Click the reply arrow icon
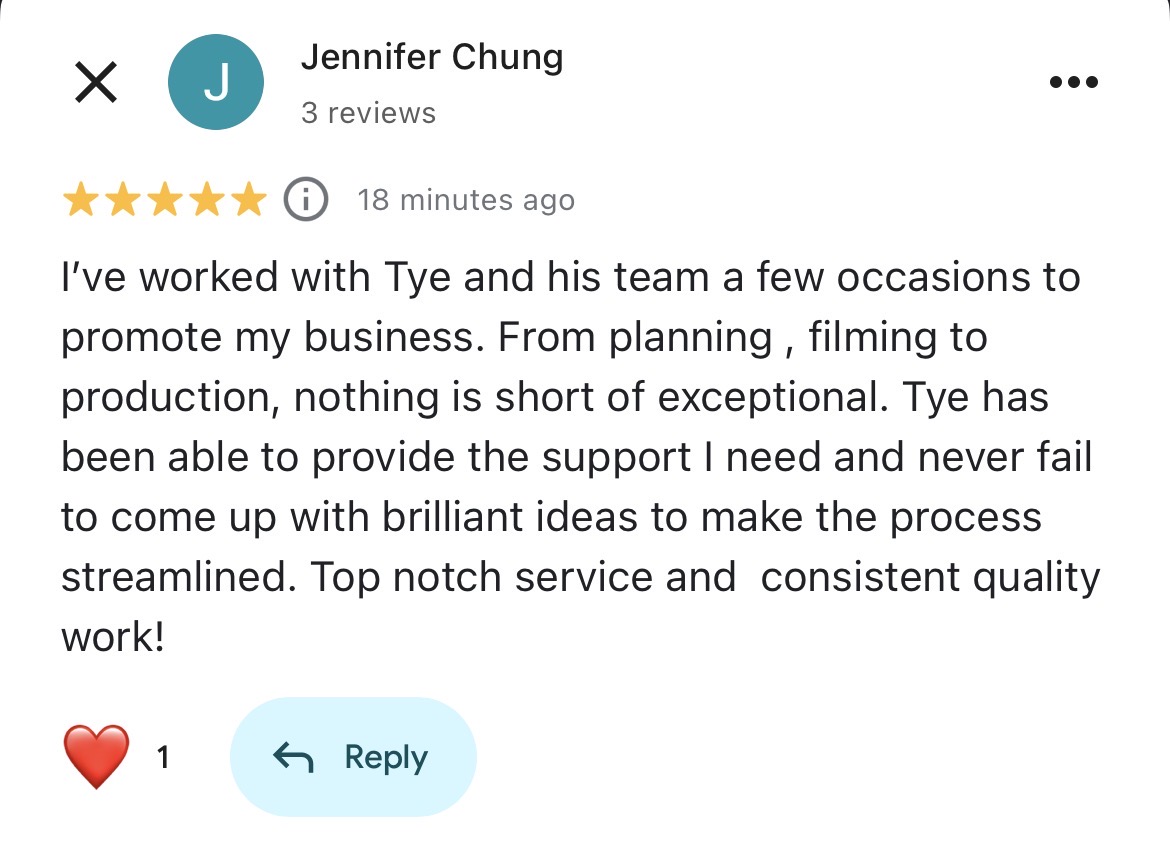The height and width of the screenshot is (848, 1170). point(293,758)
